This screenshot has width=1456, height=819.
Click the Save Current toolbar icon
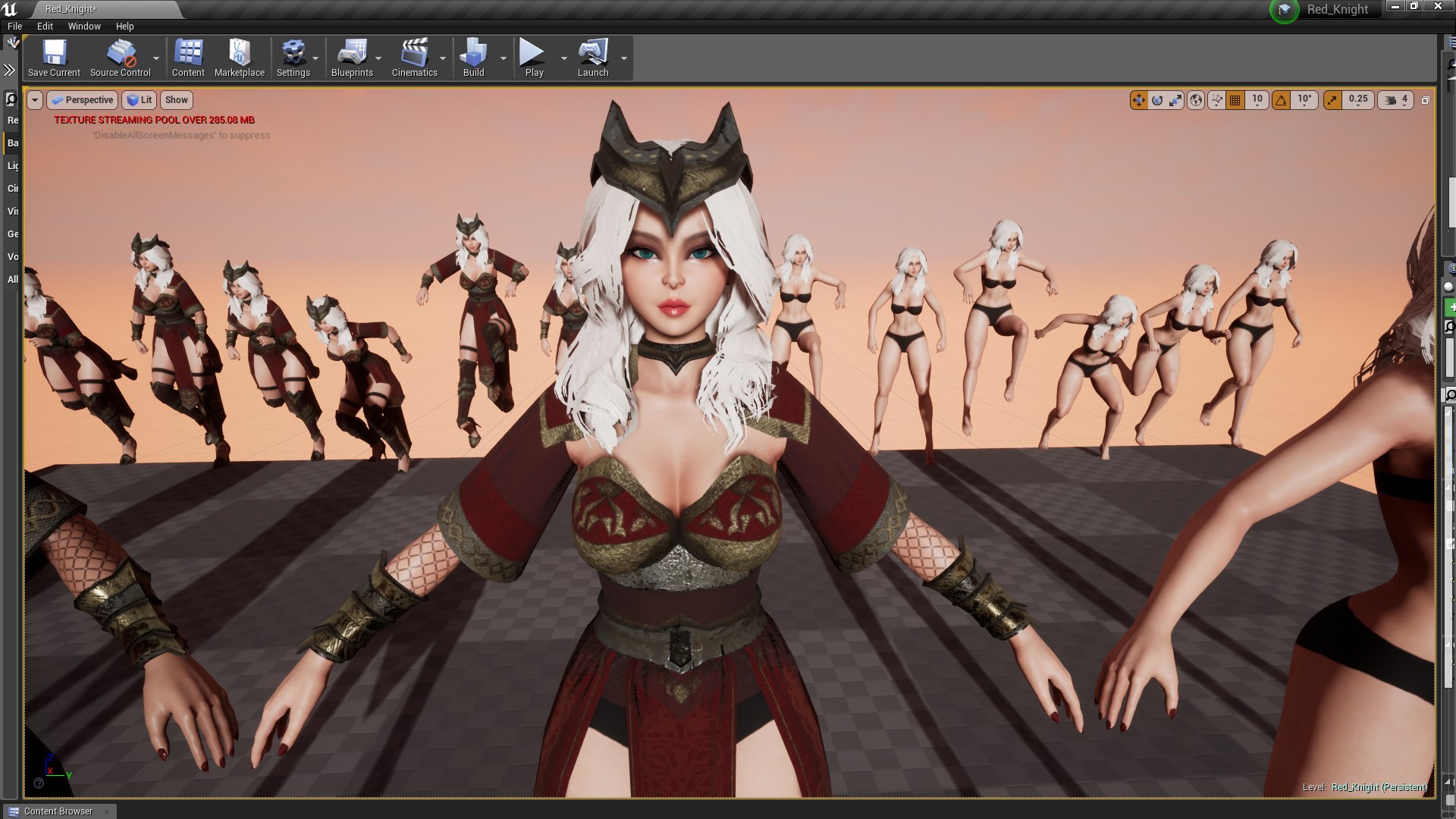pos(54,58)
